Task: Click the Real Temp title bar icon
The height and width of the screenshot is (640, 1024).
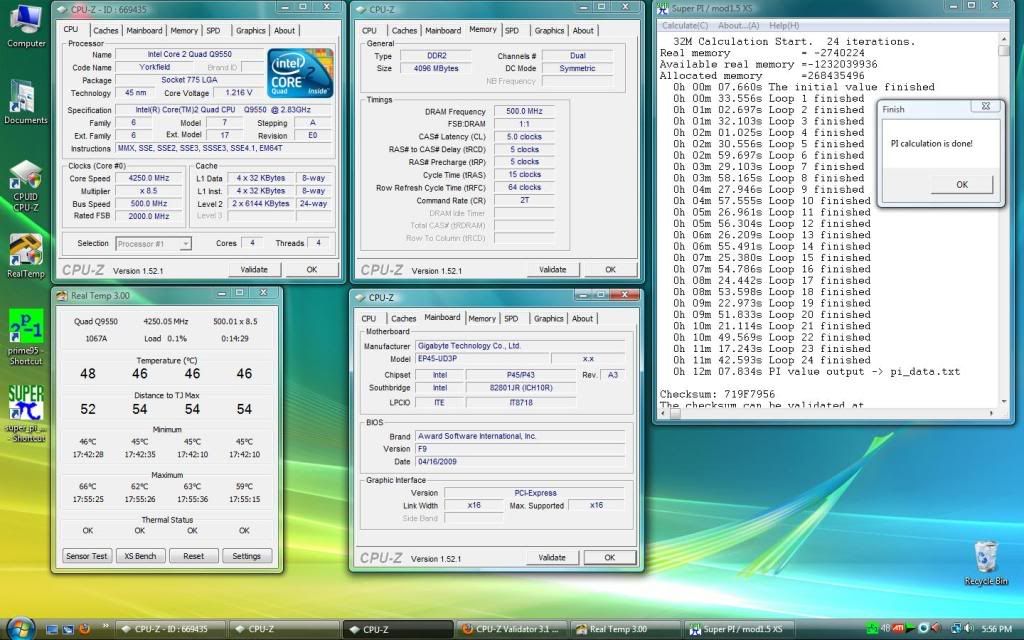Action: point(62,296)
